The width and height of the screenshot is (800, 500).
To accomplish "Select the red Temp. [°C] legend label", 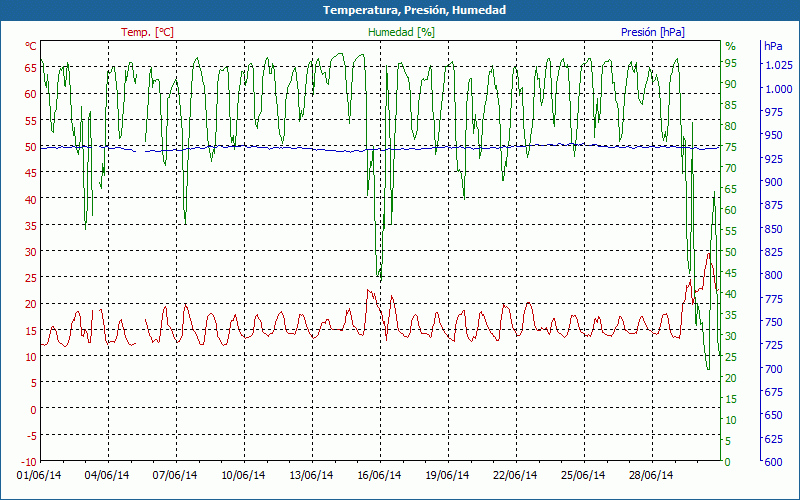I will coord(147,32).
